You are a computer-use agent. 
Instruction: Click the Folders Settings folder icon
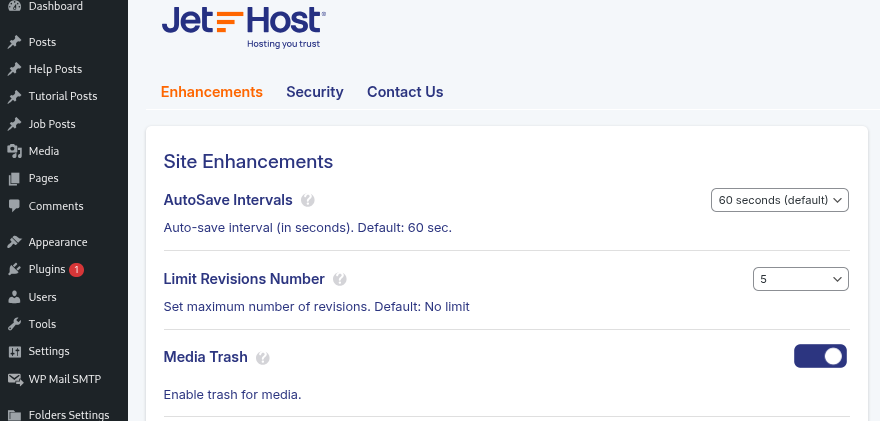pyautogui.click(x=15, y=415)
